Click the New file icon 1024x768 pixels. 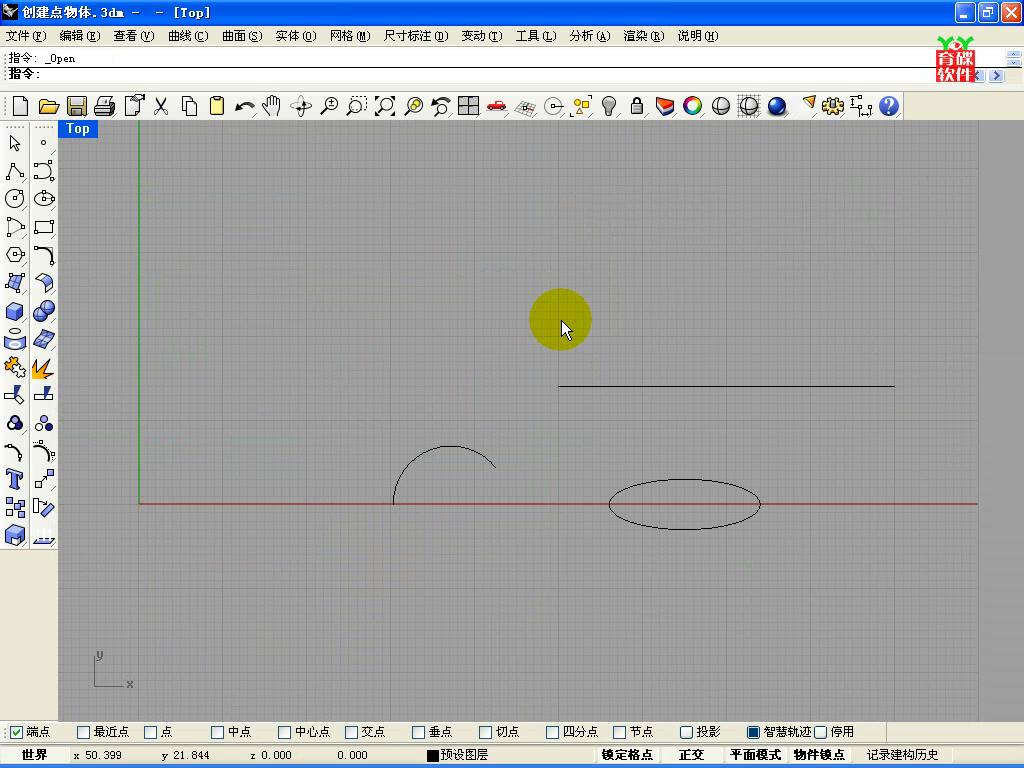pos(20,106)
